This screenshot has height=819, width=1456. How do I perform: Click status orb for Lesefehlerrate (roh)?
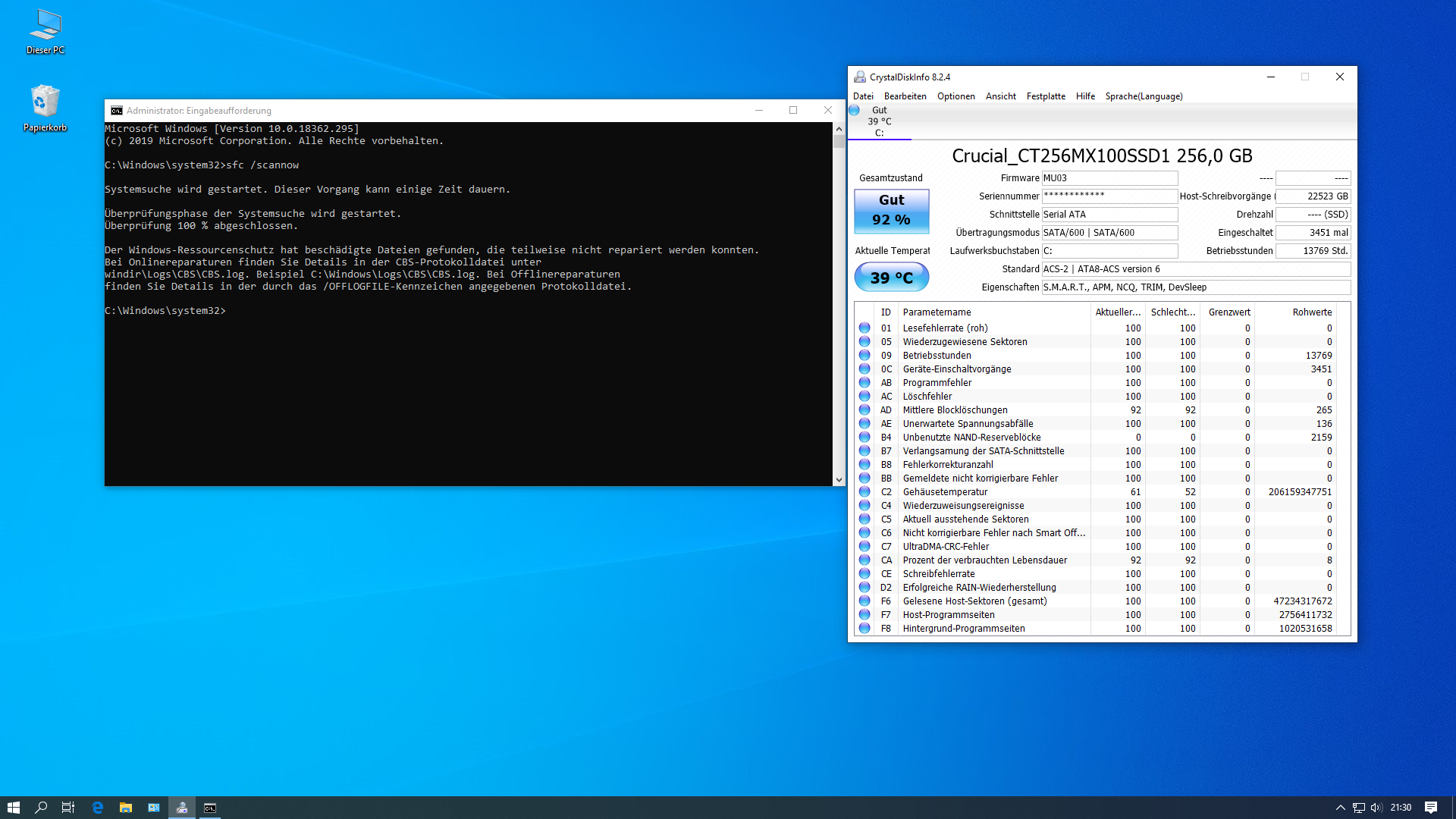864,328
